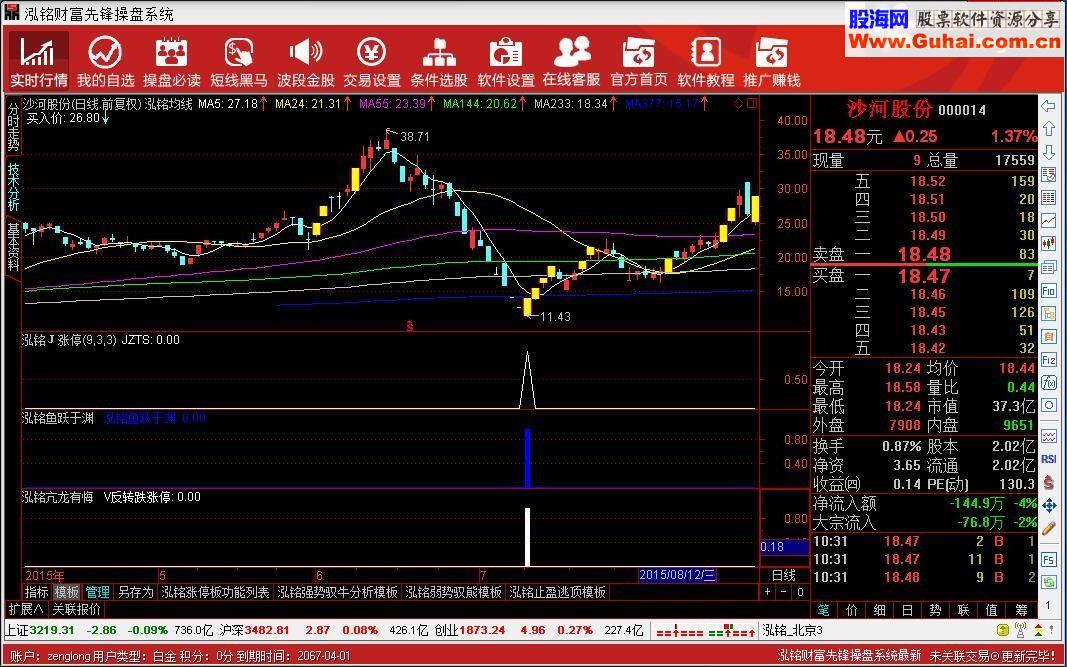Screen dimensions: 1067x667
Task: Click the F10 icon in right toolbar
Action: click(1048, 291)
